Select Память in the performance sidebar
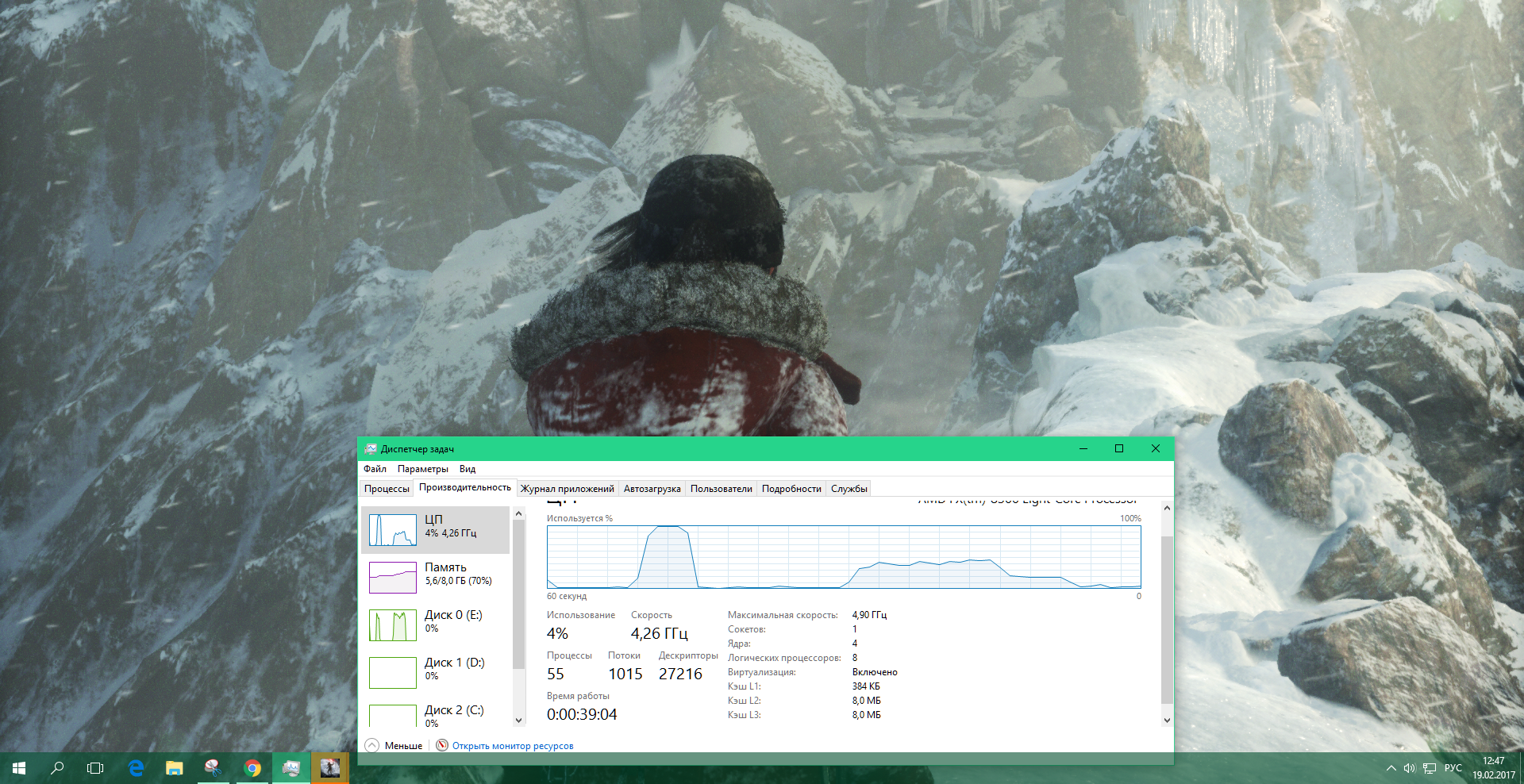 [x=435, y=578]
